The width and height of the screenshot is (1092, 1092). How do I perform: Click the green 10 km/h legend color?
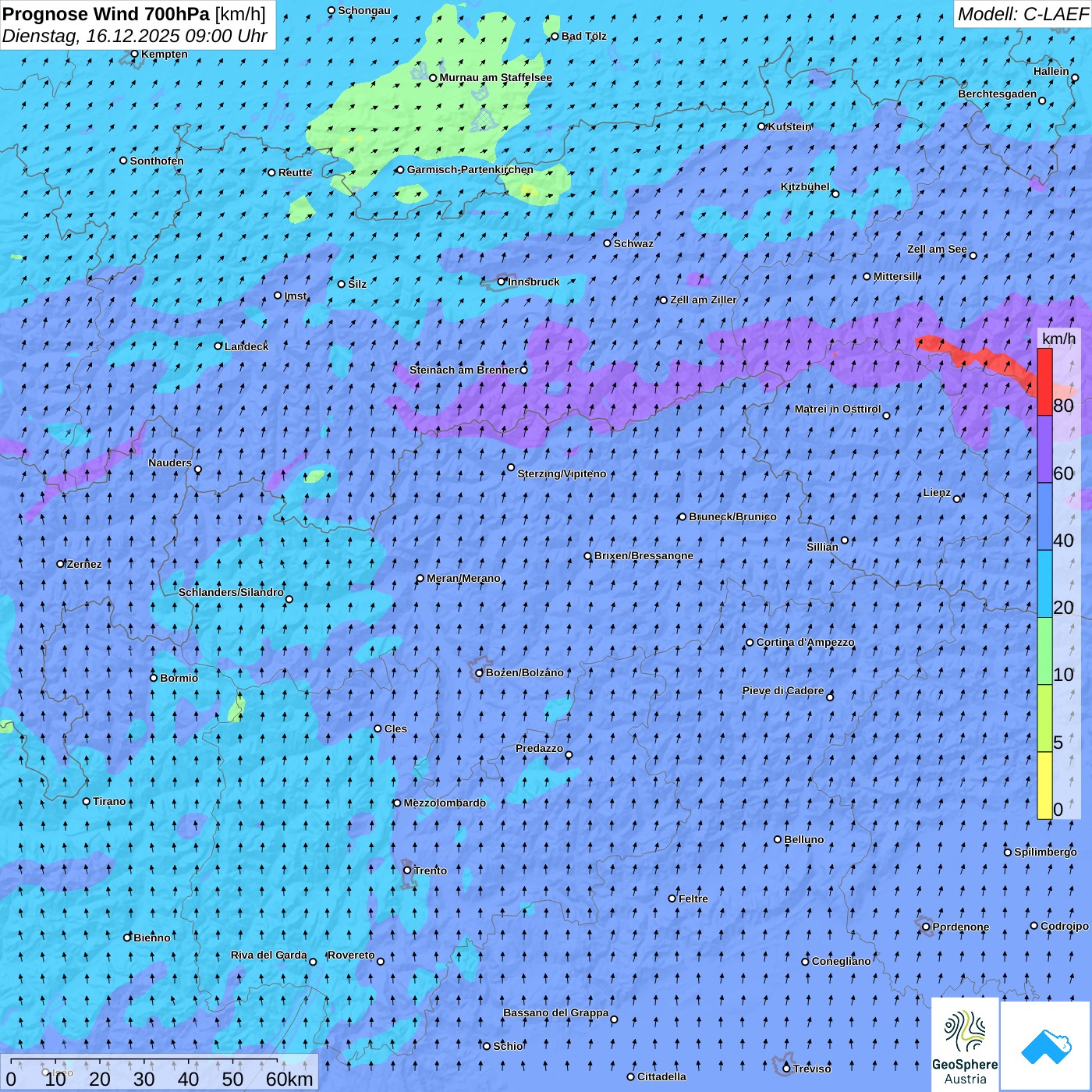click(1044, 651)
